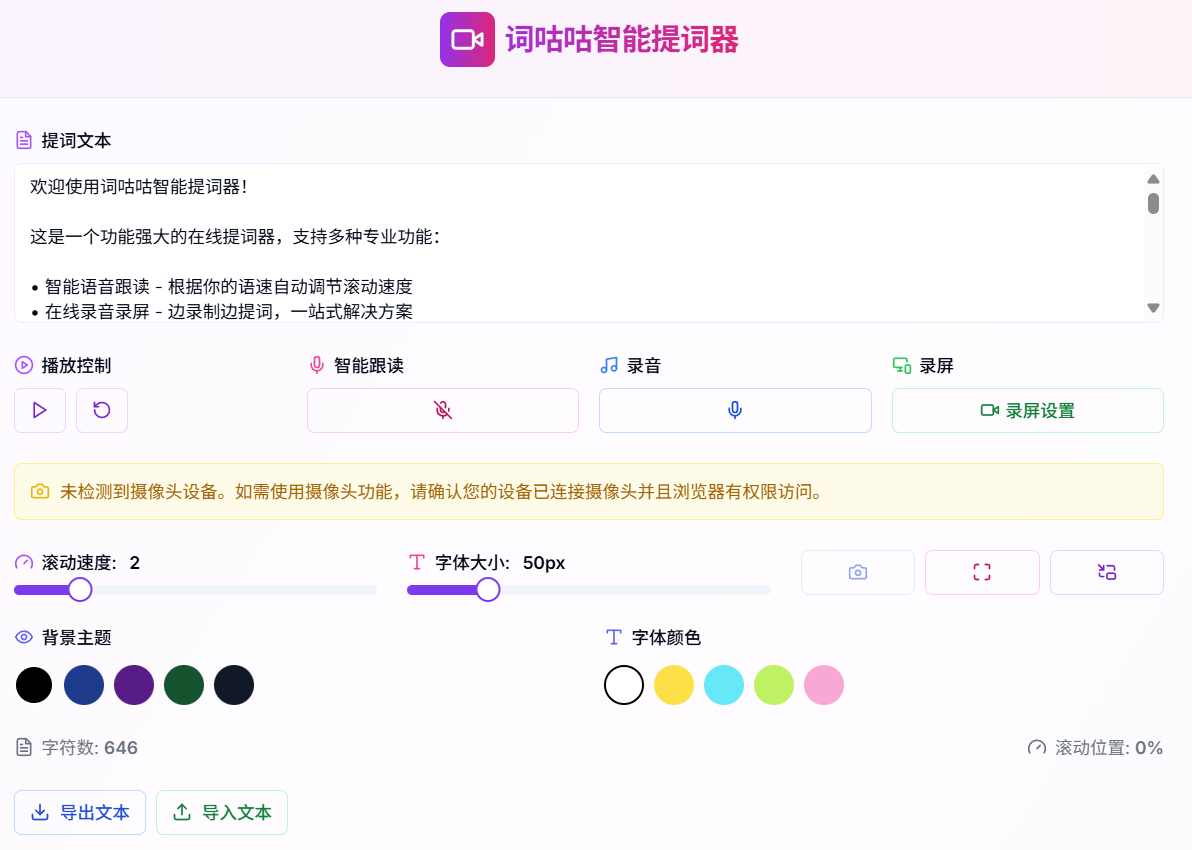Start audio recording with blue microphone button

click(x=735, y=411)
